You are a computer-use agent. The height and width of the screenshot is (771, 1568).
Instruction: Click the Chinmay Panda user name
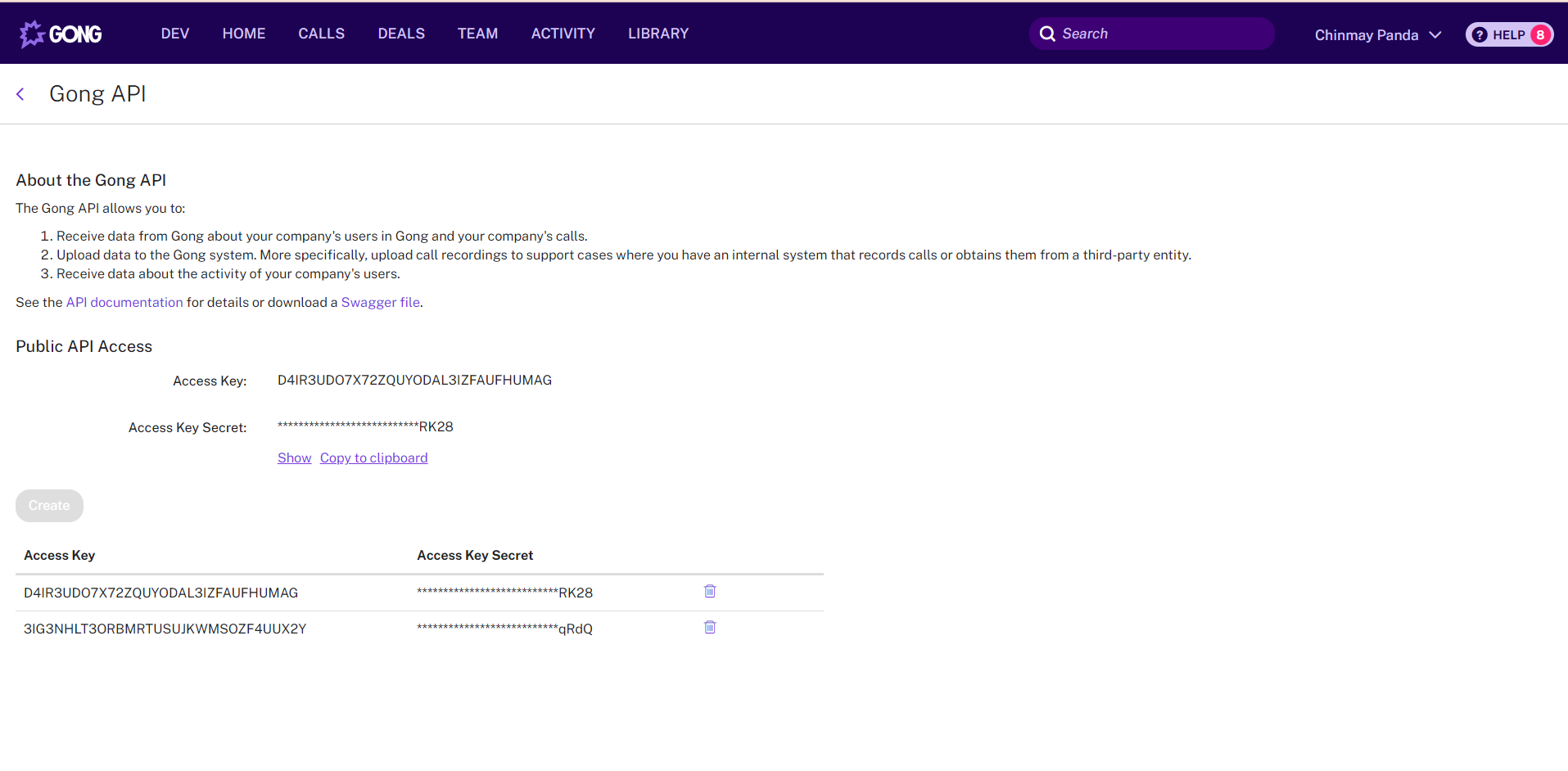[1366, 34]
